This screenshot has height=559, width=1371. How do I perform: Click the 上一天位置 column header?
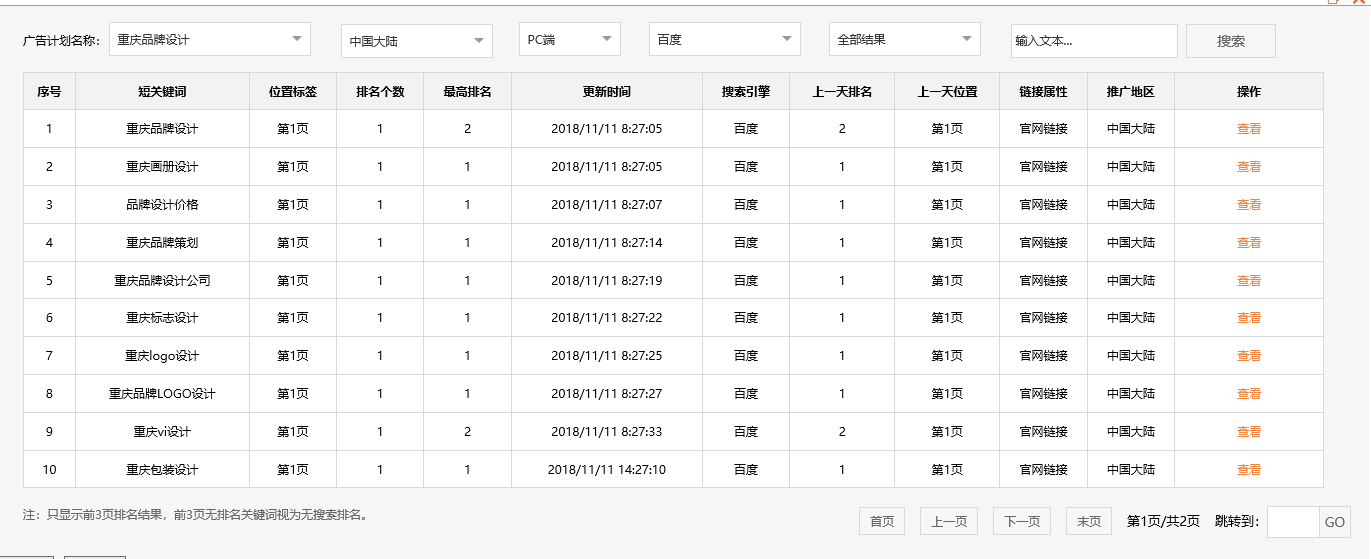coord(947,92)
